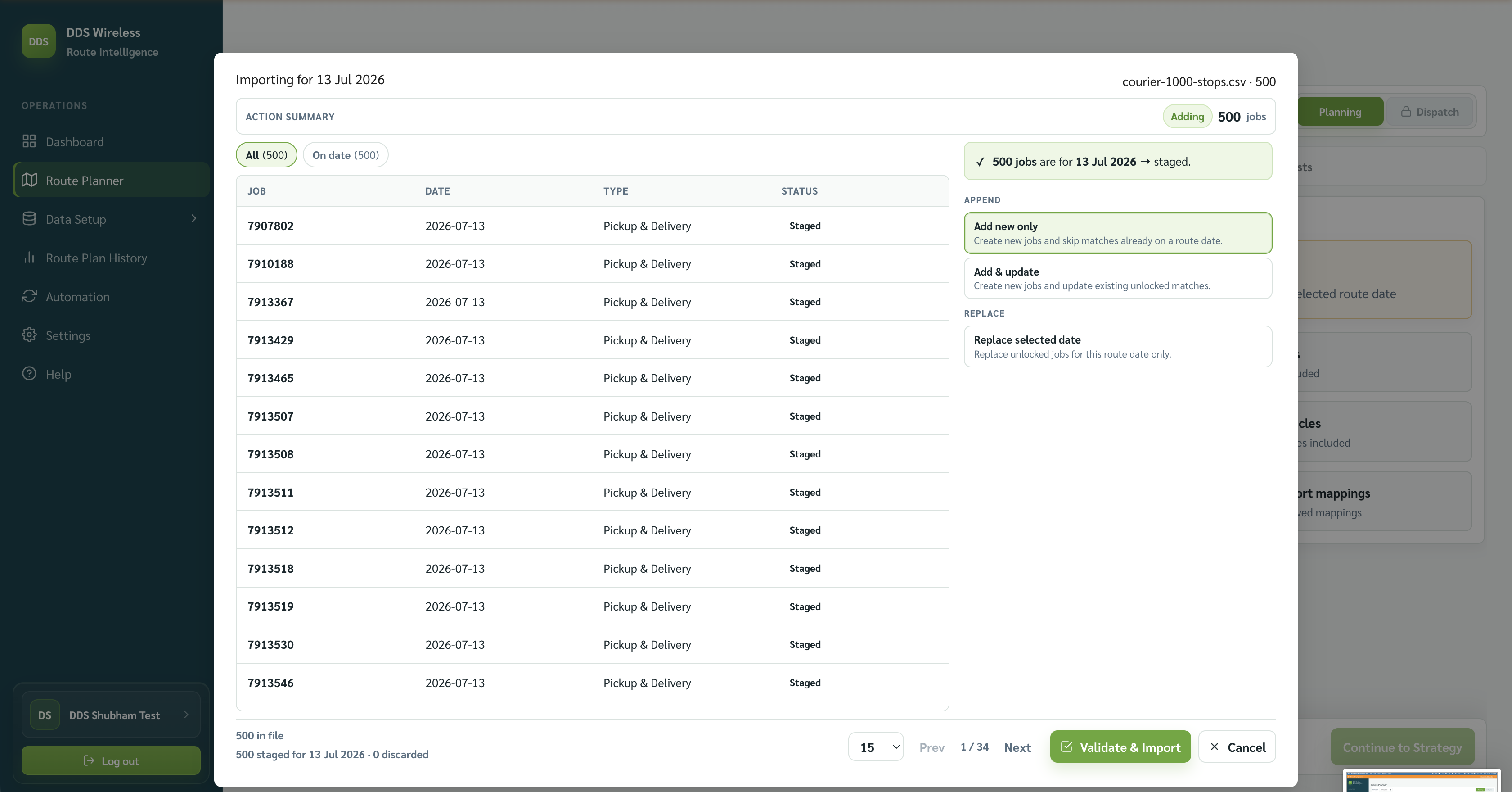Click job number 7913367
1512x792 pixels.
pyautogui.click(x=270, y=302)
